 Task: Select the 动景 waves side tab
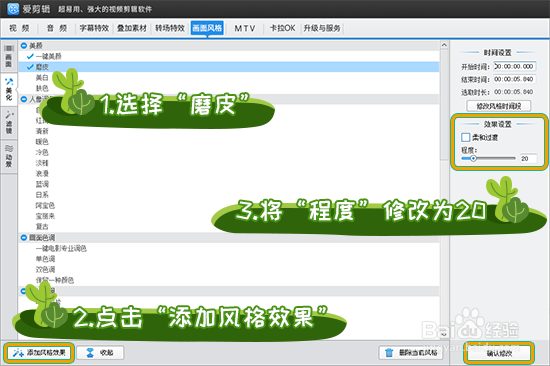(x=9, y=156)
